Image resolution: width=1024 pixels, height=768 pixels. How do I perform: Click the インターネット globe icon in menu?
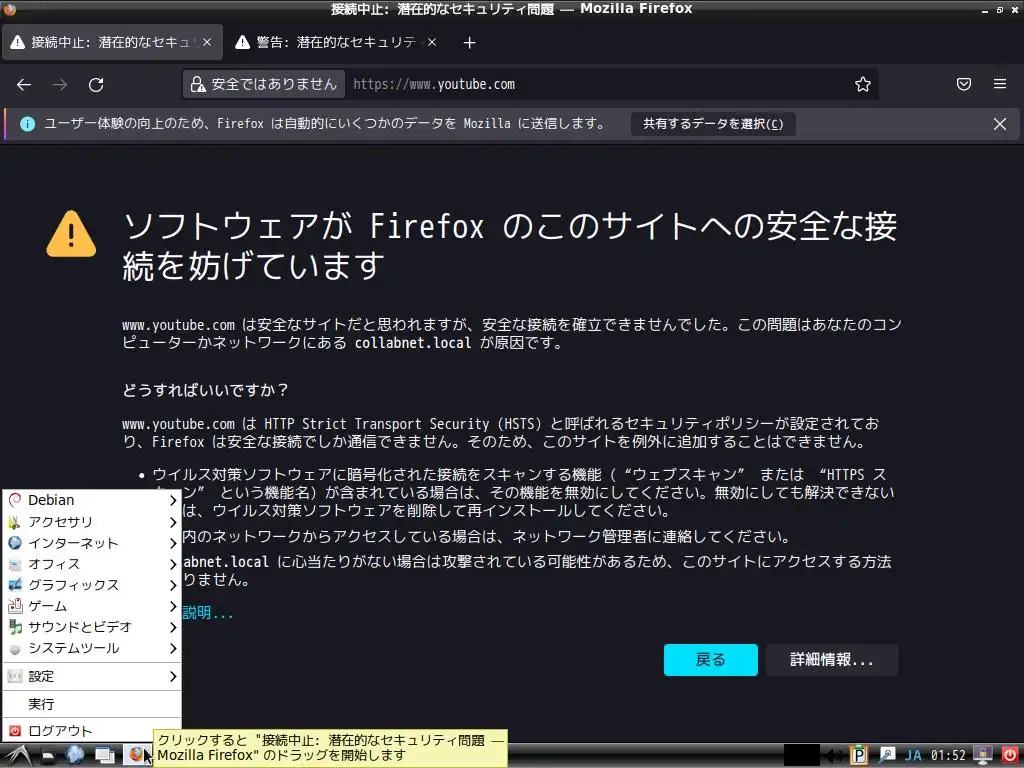point(15,543)
